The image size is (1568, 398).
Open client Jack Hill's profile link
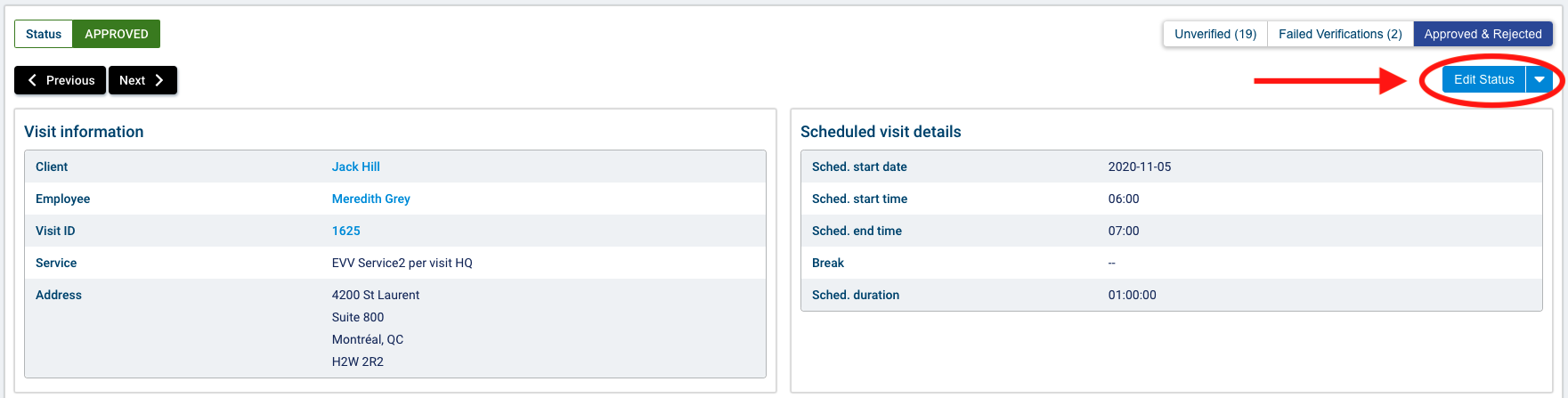pyautogui.click(x=356, y=167)
